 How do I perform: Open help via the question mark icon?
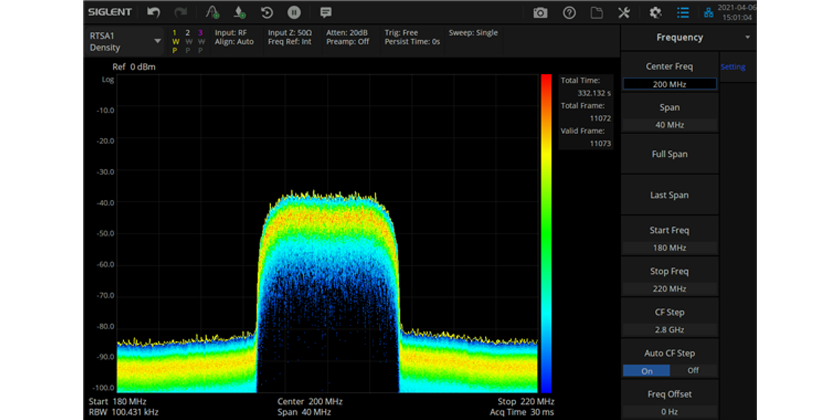pos(569,12)
